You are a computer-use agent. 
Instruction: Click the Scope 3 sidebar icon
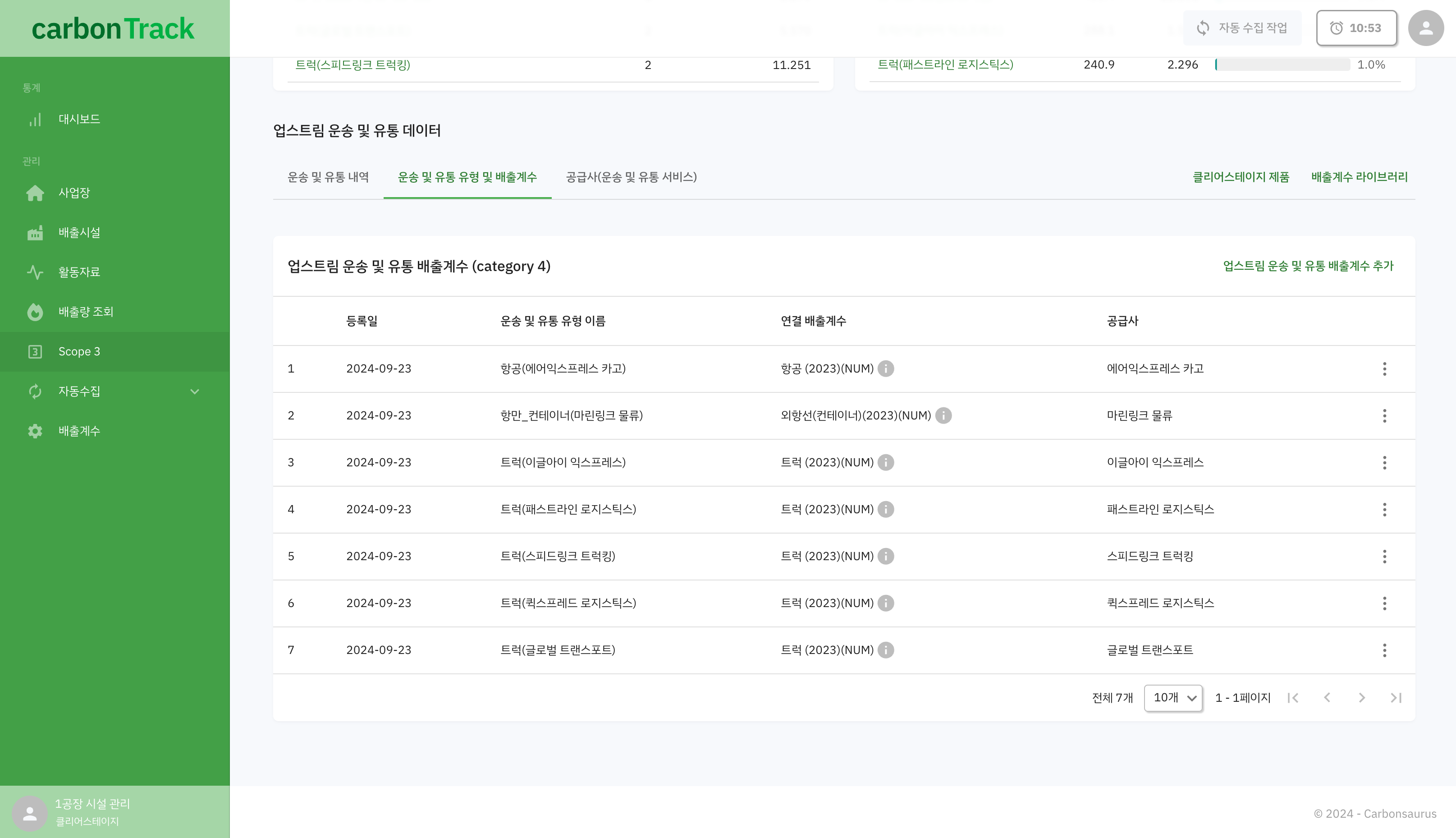[x=35, y=351]
